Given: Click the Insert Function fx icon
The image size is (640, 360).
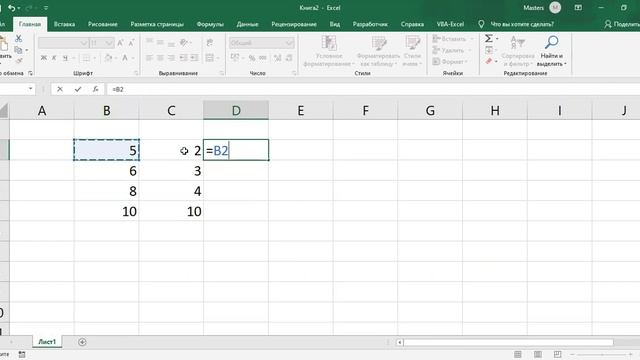Looking at the screenshot, I should click(95, 89).
